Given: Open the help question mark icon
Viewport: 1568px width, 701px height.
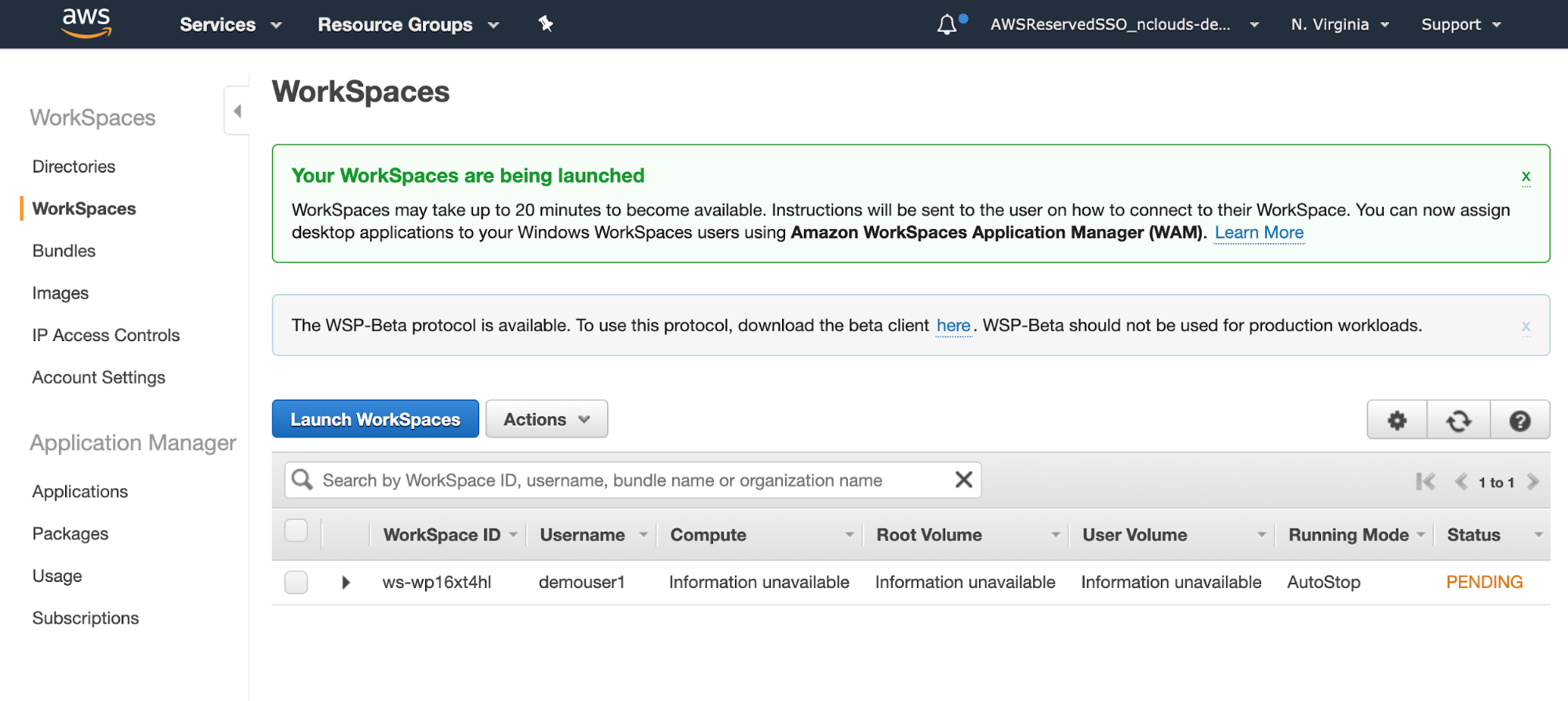Looking at the screenshot, I should pos(1520,420).
